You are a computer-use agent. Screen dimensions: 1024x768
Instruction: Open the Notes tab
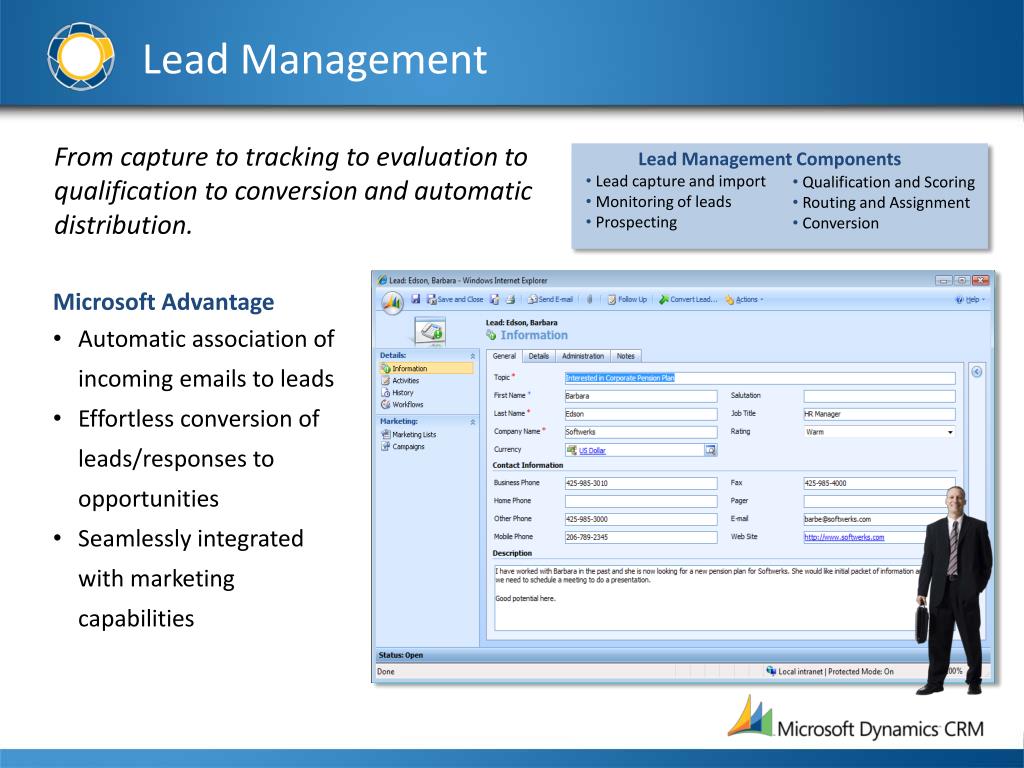pos(626,356)
